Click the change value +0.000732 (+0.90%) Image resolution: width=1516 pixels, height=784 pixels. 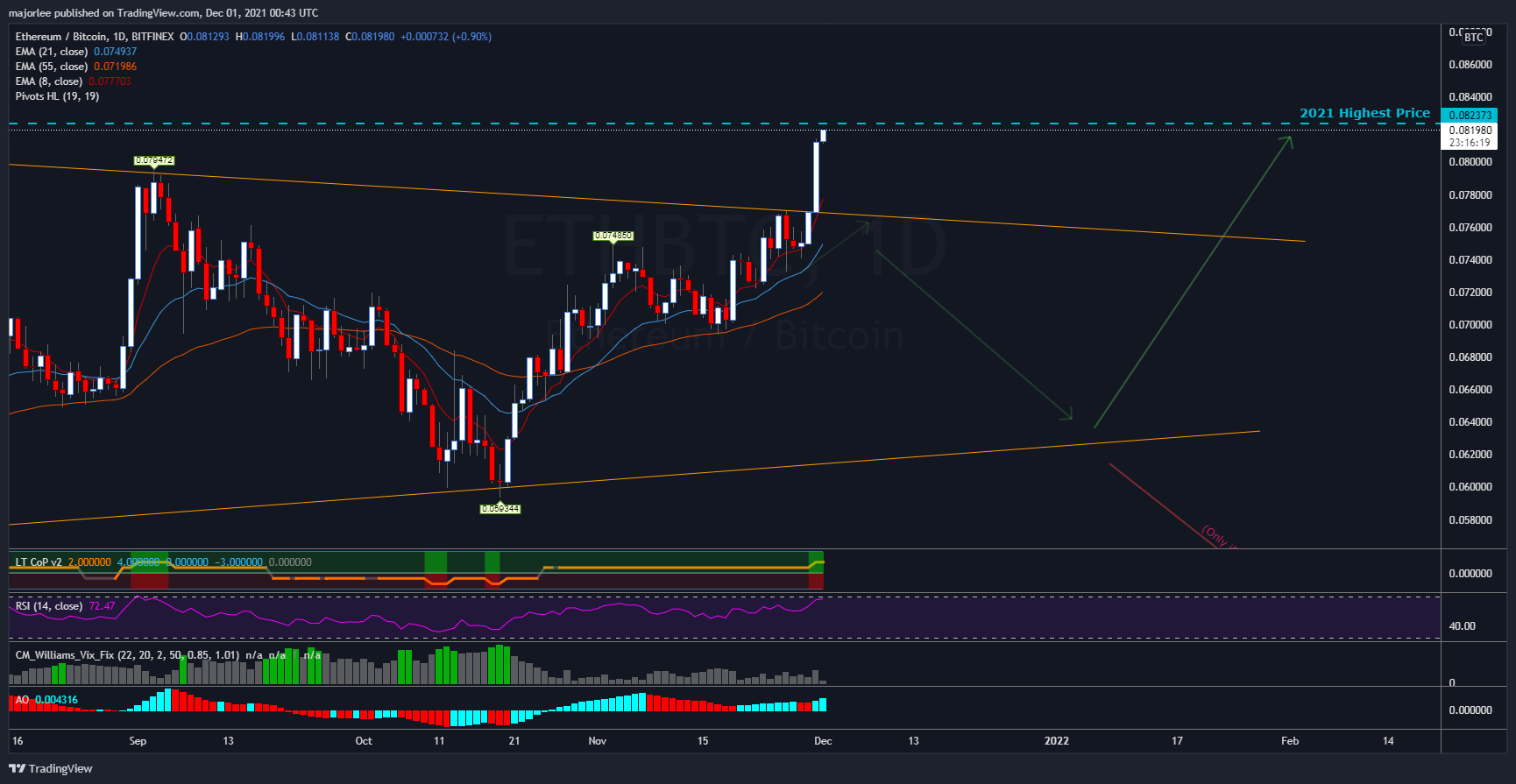(x=446, y=37)
